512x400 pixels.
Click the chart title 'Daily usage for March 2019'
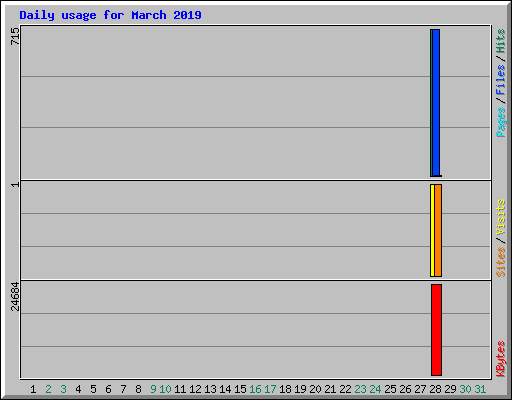click(110, 15)
